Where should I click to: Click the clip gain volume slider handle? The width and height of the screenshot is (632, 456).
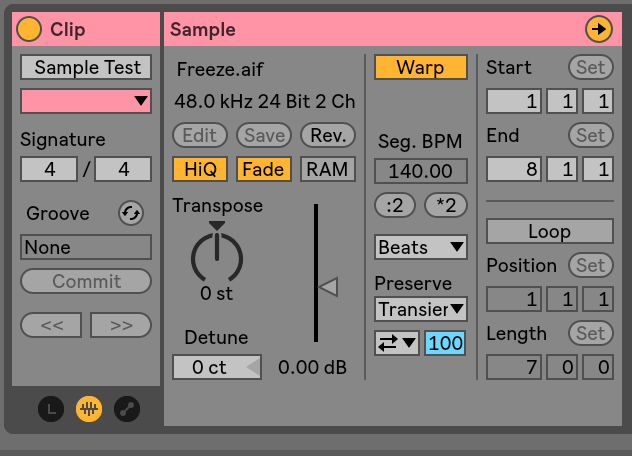pyautogui.click(x=328, y=287)
